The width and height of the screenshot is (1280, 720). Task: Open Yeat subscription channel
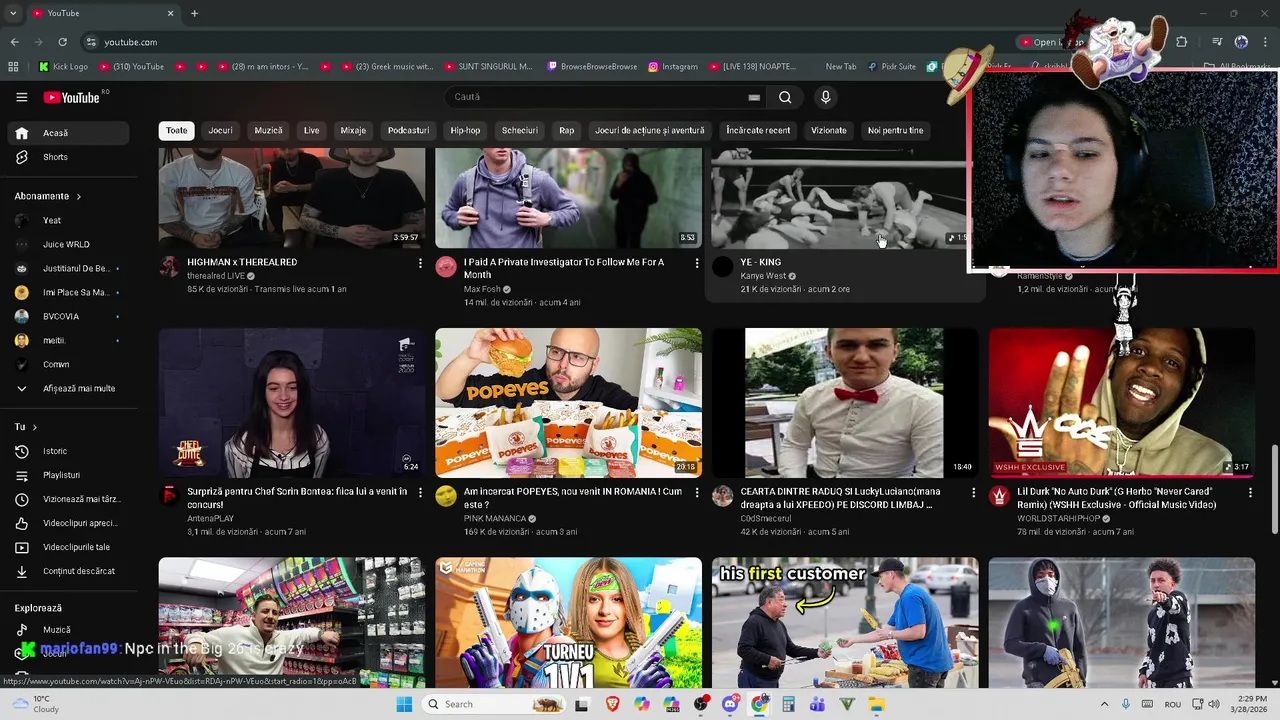67,220
